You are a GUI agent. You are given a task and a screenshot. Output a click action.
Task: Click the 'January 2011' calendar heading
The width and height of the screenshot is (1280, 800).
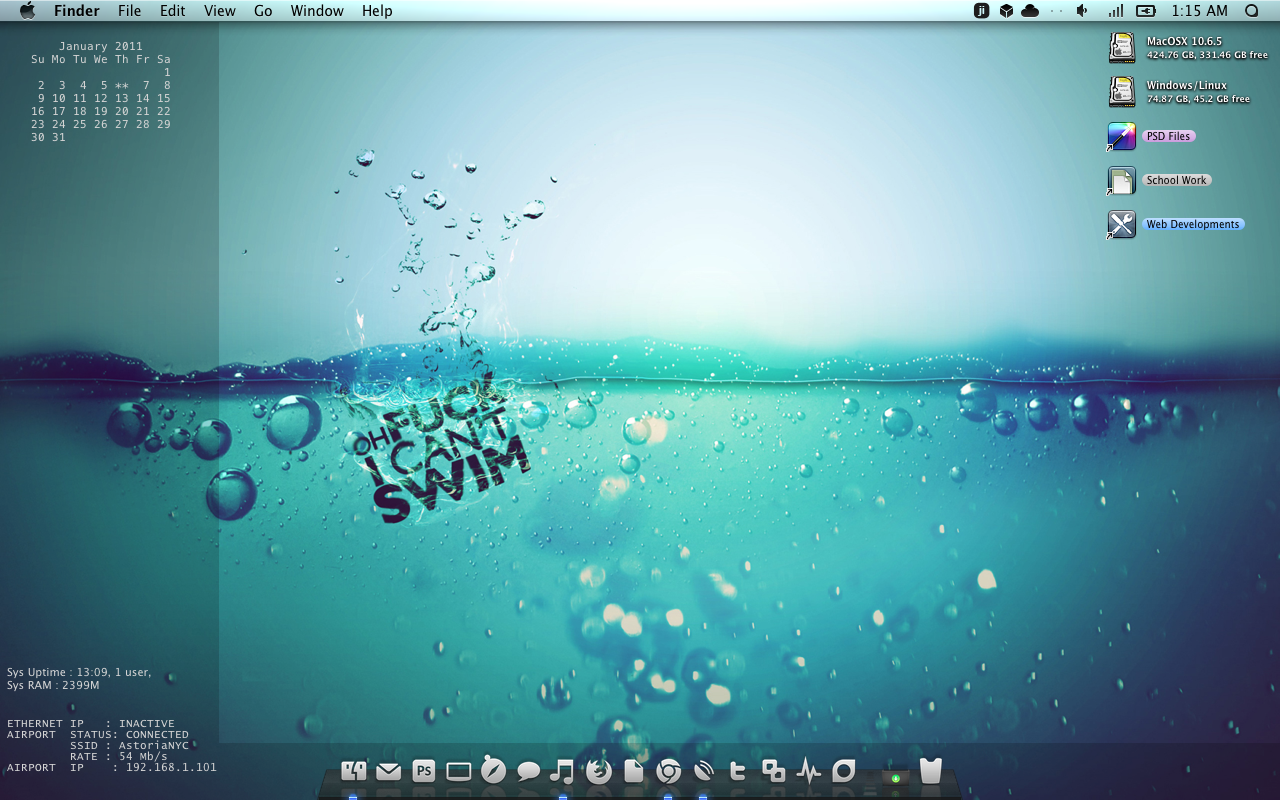100,46
